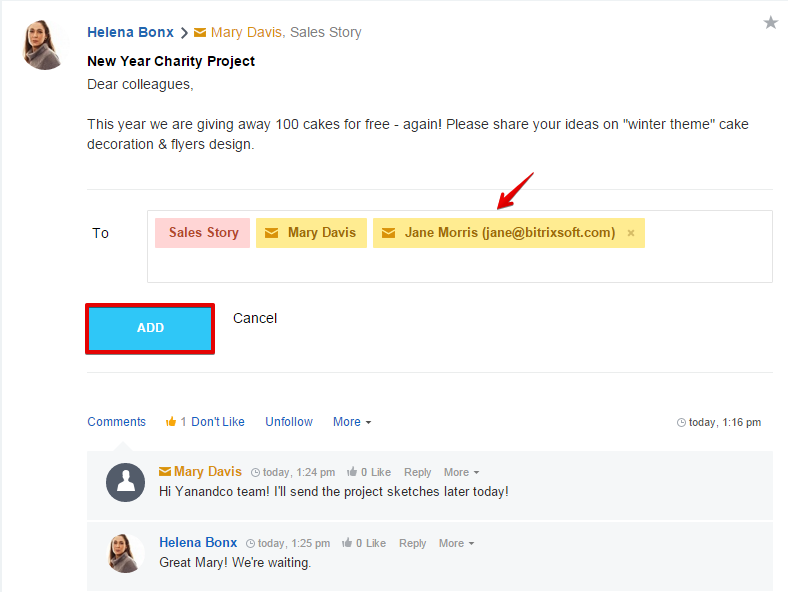Click timestamp today, 1:24 pm on comment
The image size is (788, 592).
[299, 472]
